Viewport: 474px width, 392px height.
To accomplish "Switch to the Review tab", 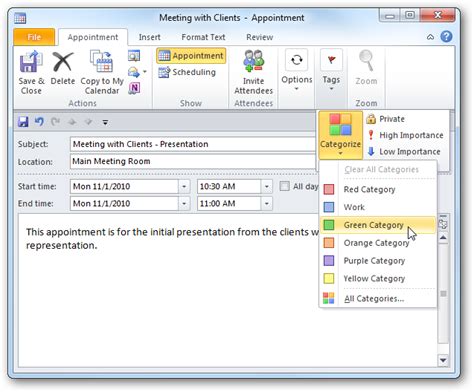I will [x=260, y=37].
